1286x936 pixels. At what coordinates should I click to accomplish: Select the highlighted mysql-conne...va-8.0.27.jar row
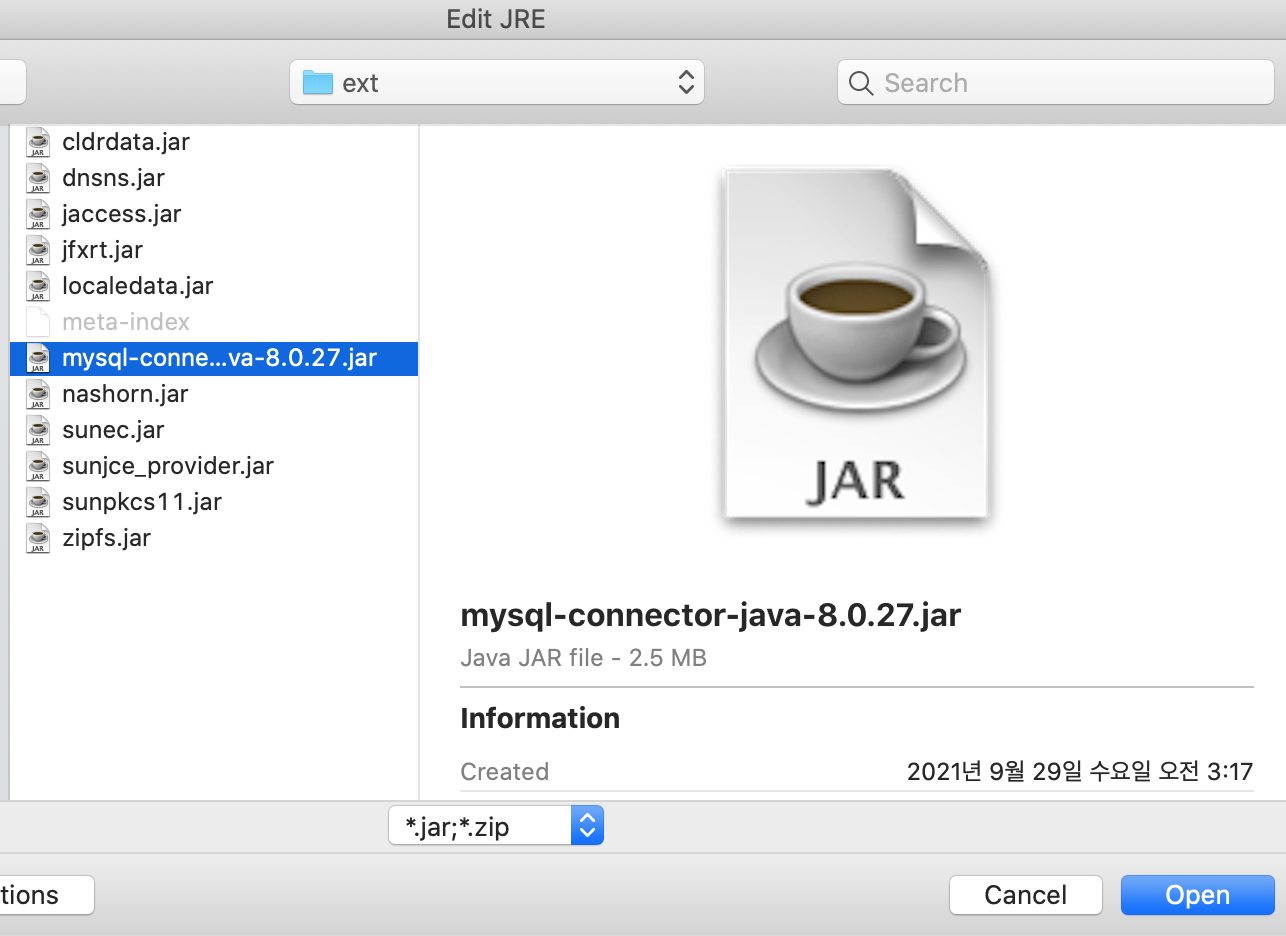point(214,358)
